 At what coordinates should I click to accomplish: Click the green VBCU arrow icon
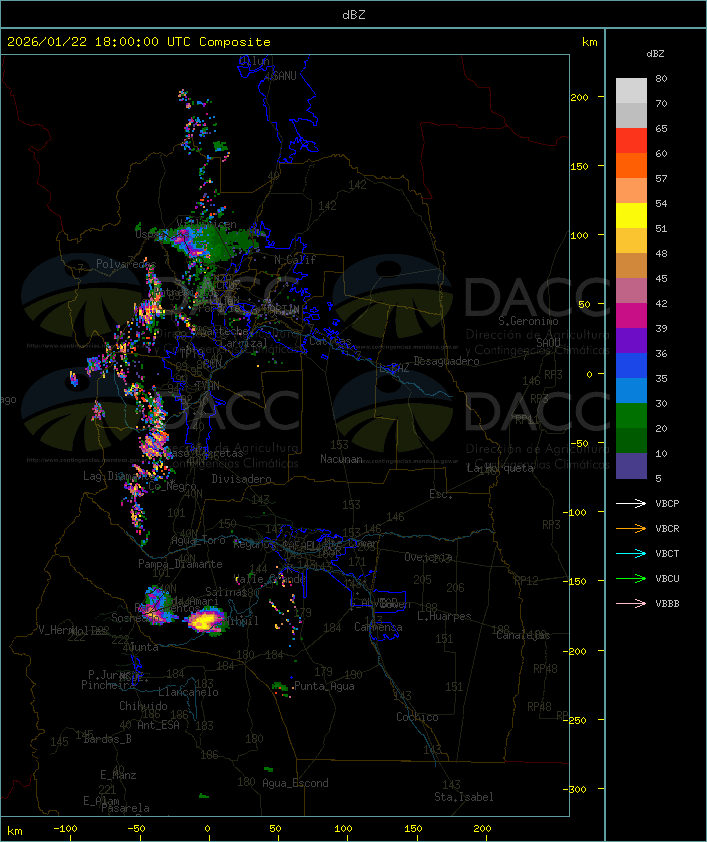click(631, 578)
